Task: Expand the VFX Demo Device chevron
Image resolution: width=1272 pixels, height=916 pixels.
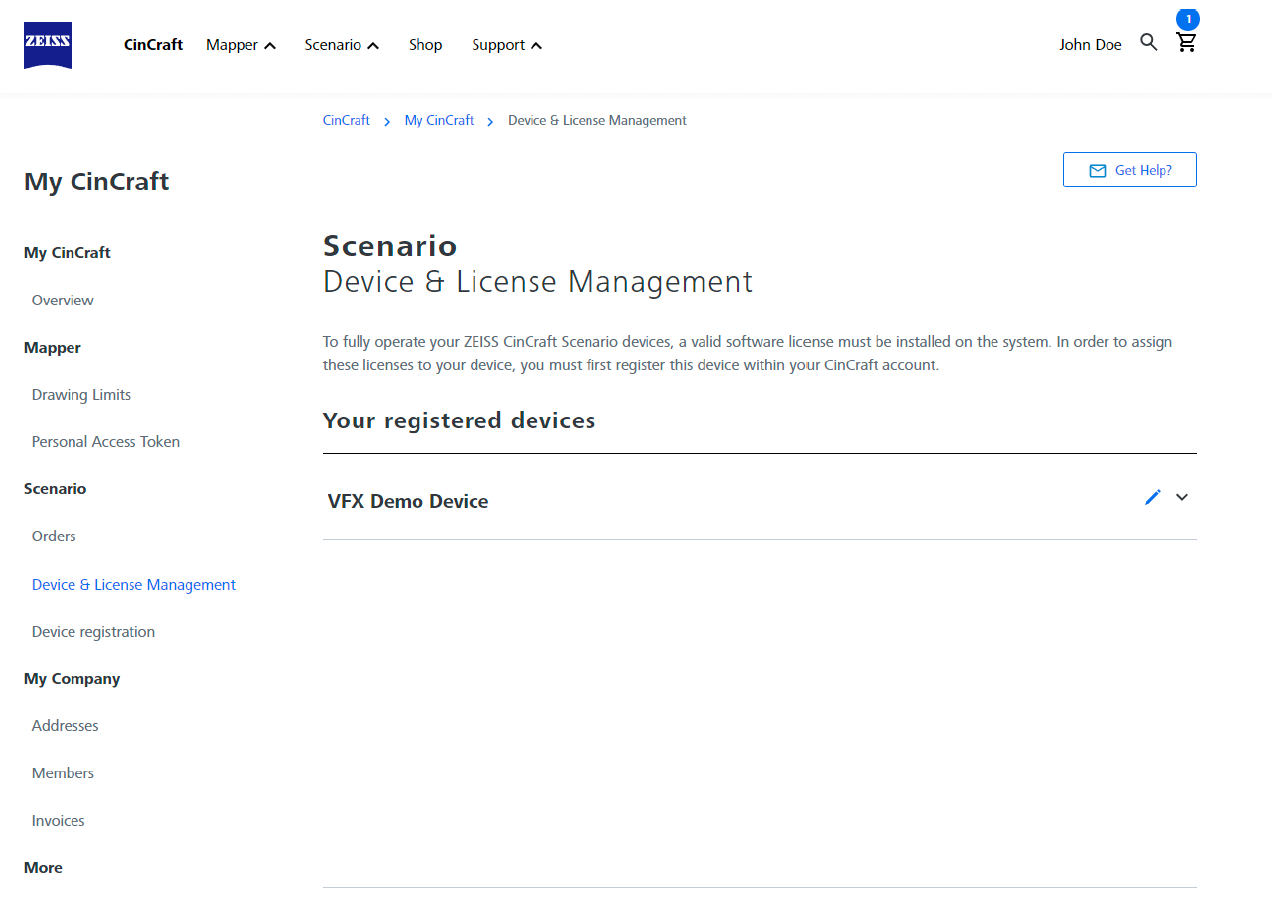Action: 1182,497
